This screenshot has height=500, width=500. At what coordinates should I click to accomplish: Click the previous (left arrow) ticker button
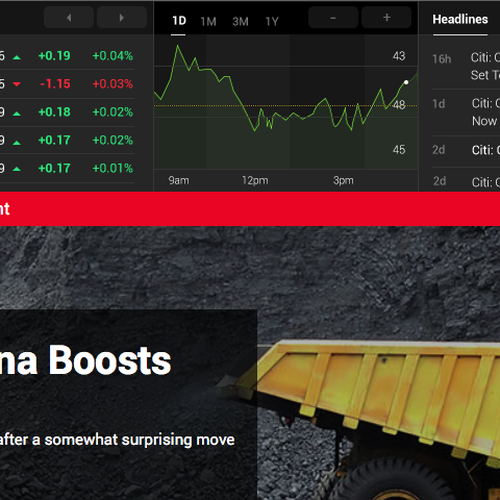(x=69, y=18)
